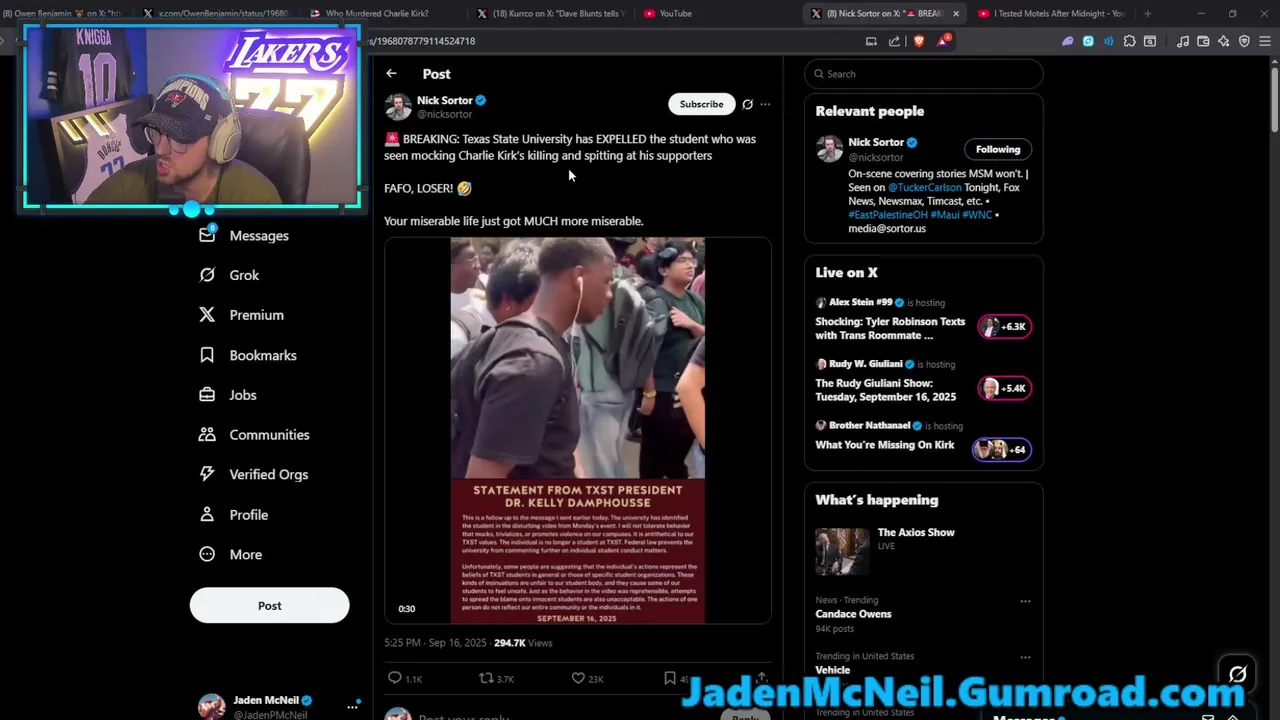The width and height of the screenshot is (1280, 720).
Task: Open the Candace Owens trending topic
Action: click(x=853, y=614)
